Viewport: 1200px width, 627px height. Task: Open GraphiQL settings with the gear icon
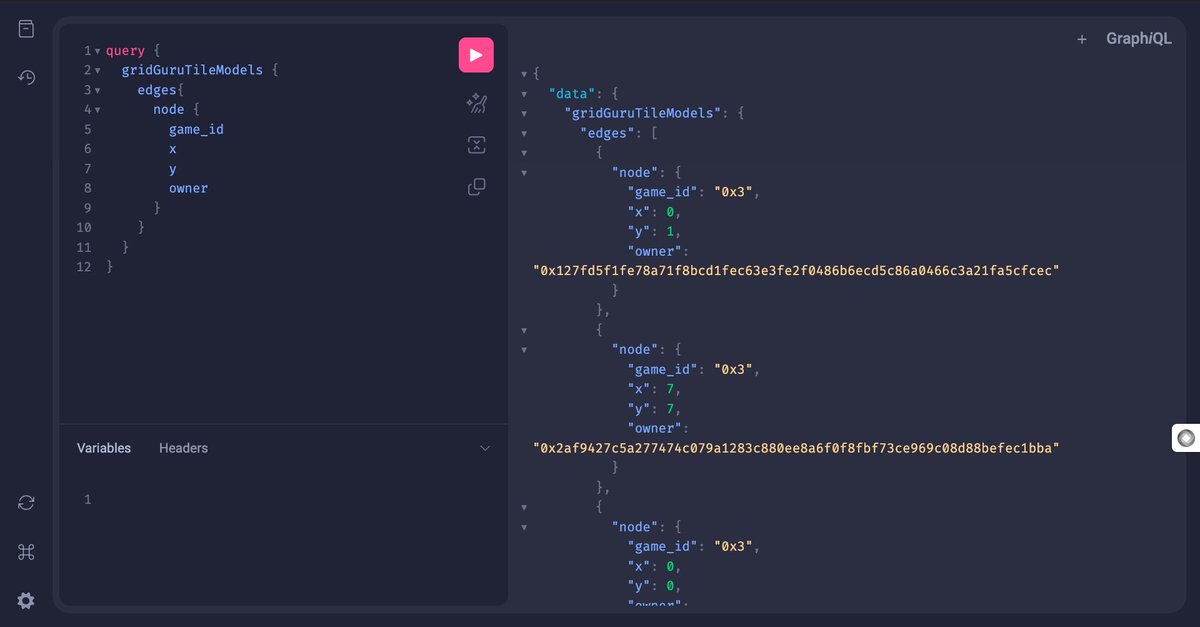pyautogui.click(x=25, y=600)
